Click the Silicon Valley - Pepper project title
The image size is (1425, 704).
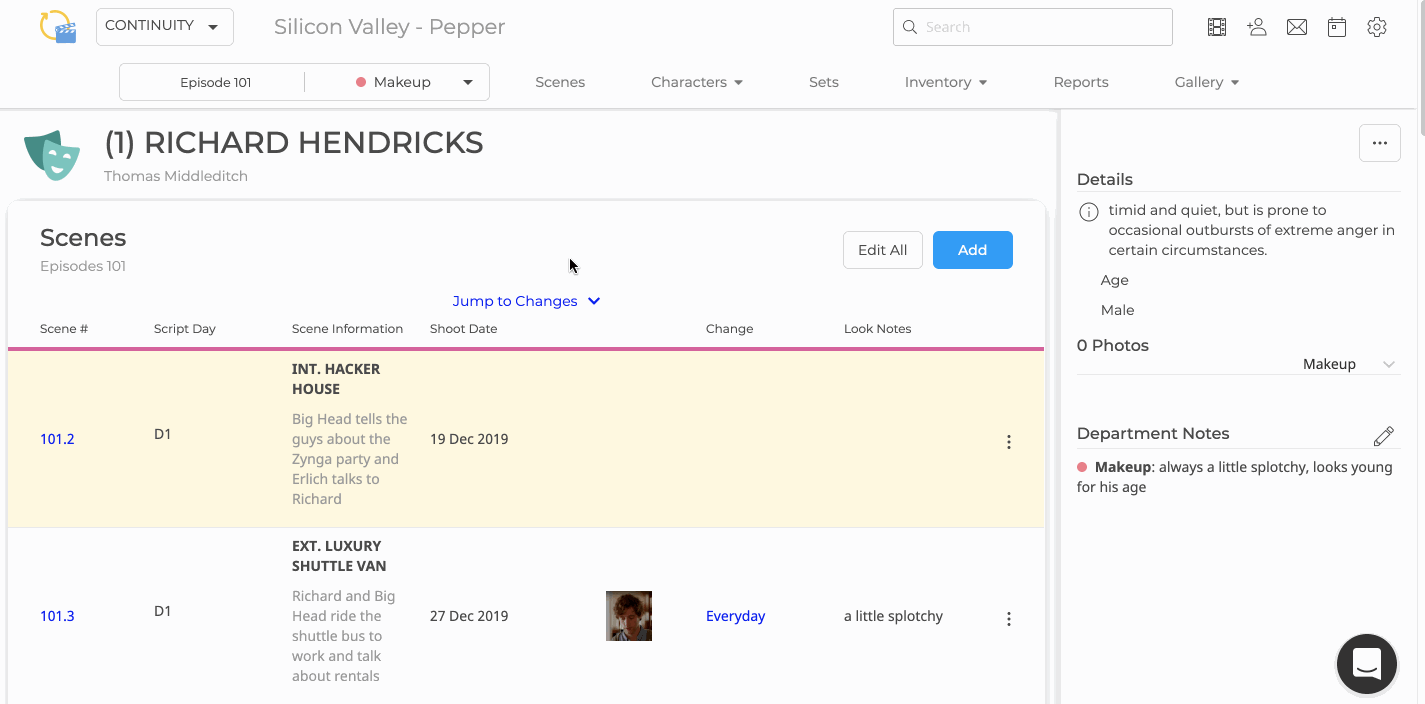pos(389,27)
